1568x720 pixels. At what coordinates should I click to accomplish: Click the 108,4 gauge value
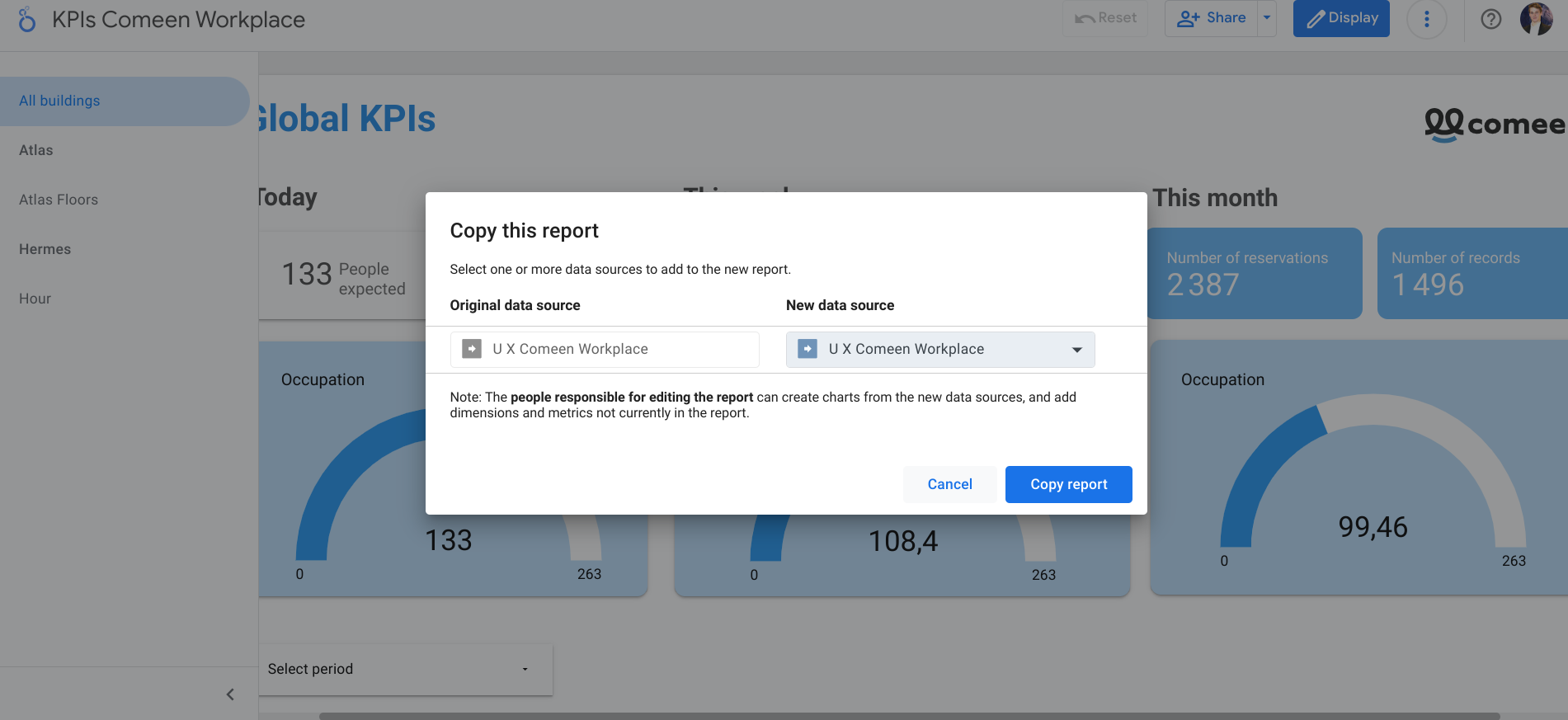point(903,541)
